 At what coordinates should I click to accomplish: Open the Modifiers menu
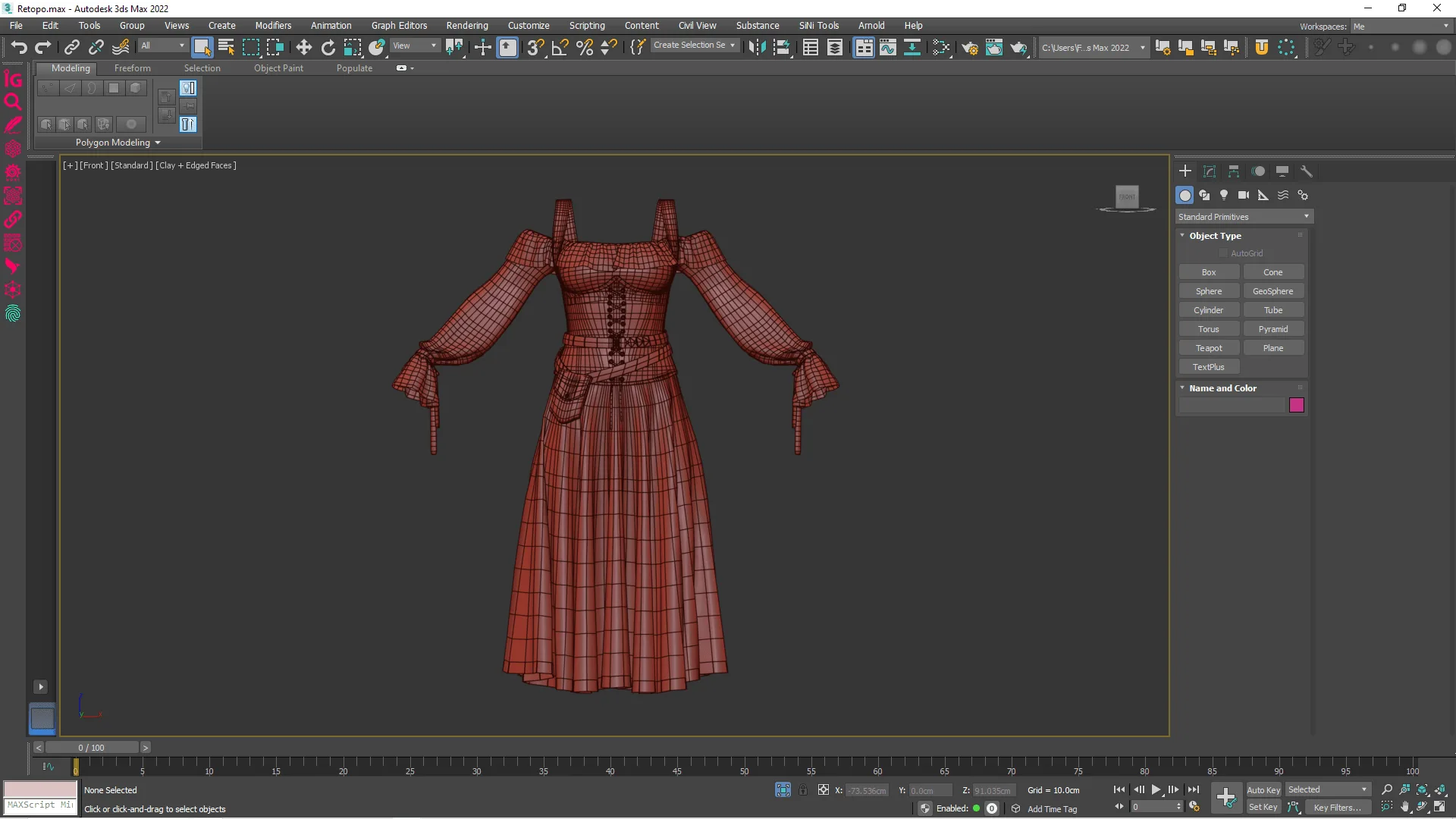click(x=272, y=25)
